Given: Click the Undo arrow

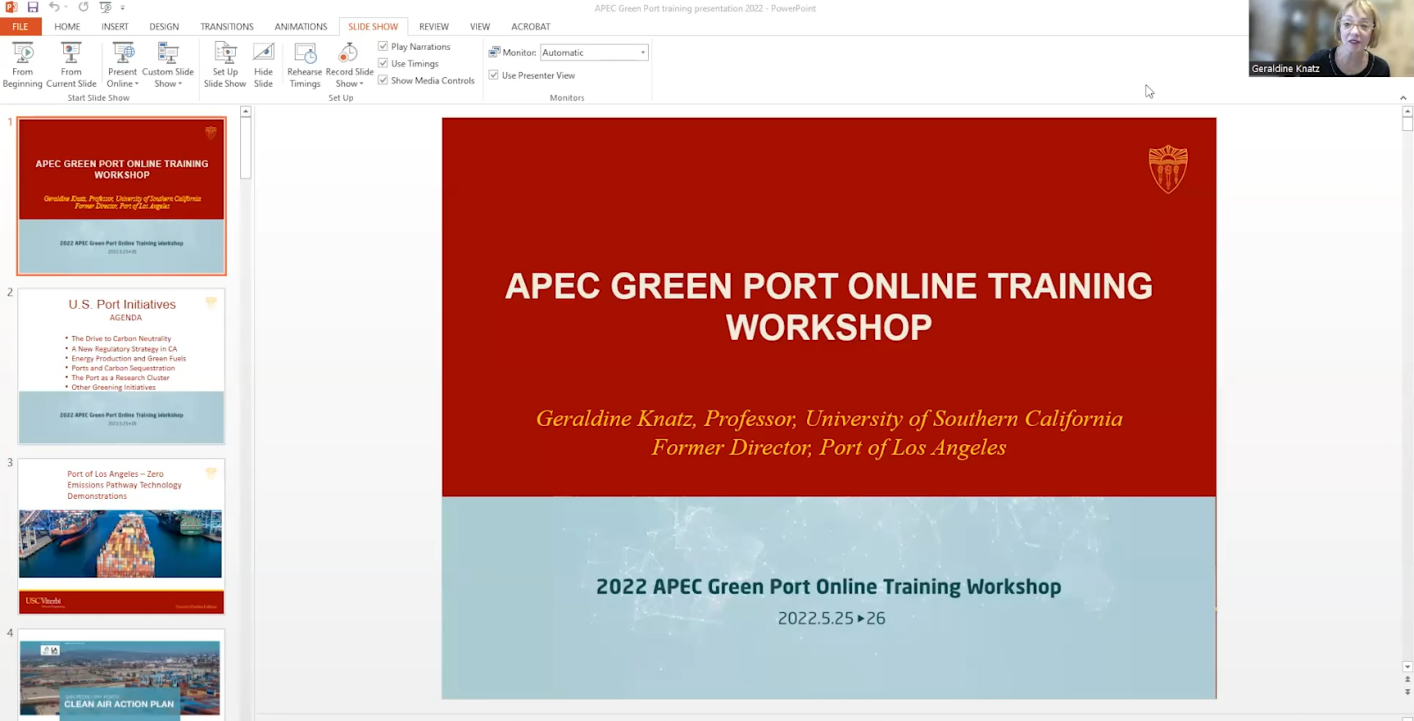Looking at the screenshot, I should [x=54, y=7].
